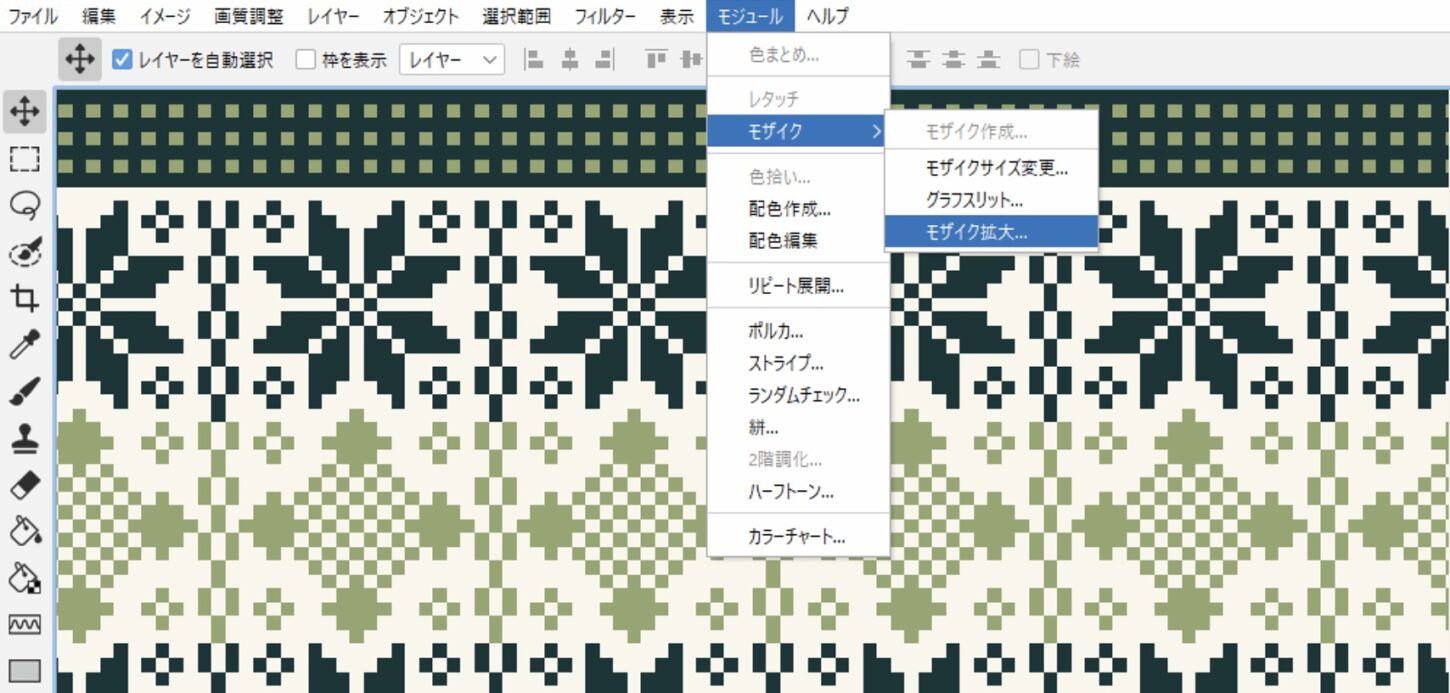Choose グラフスリット... from submenu
Image resolution: width=1450 pixels, height=693 pixels.
(991, 200)
